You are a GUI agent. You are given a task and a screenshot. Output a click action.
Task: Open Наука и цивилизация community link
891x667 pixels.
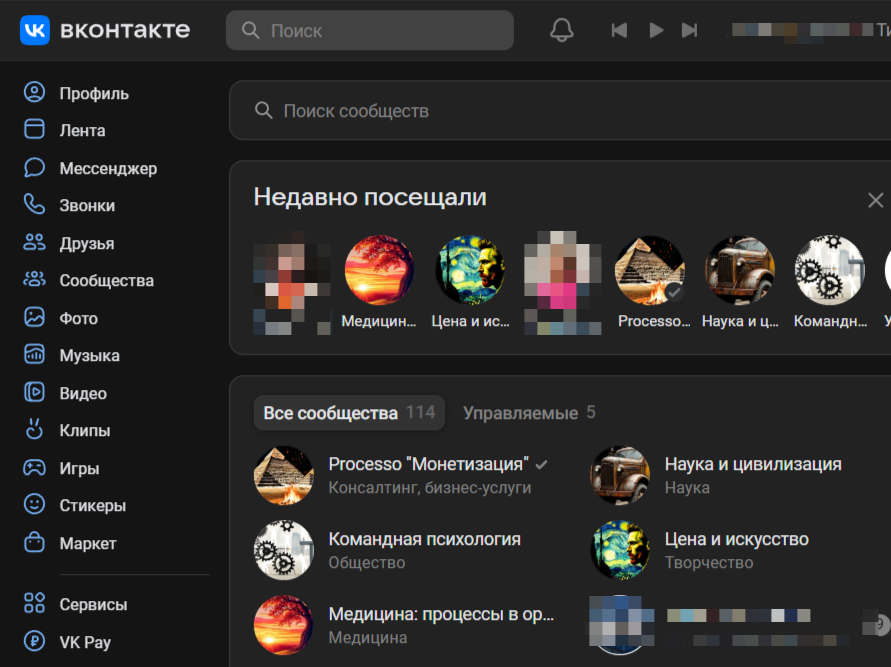pyautogui.click(x=753, y=464)
